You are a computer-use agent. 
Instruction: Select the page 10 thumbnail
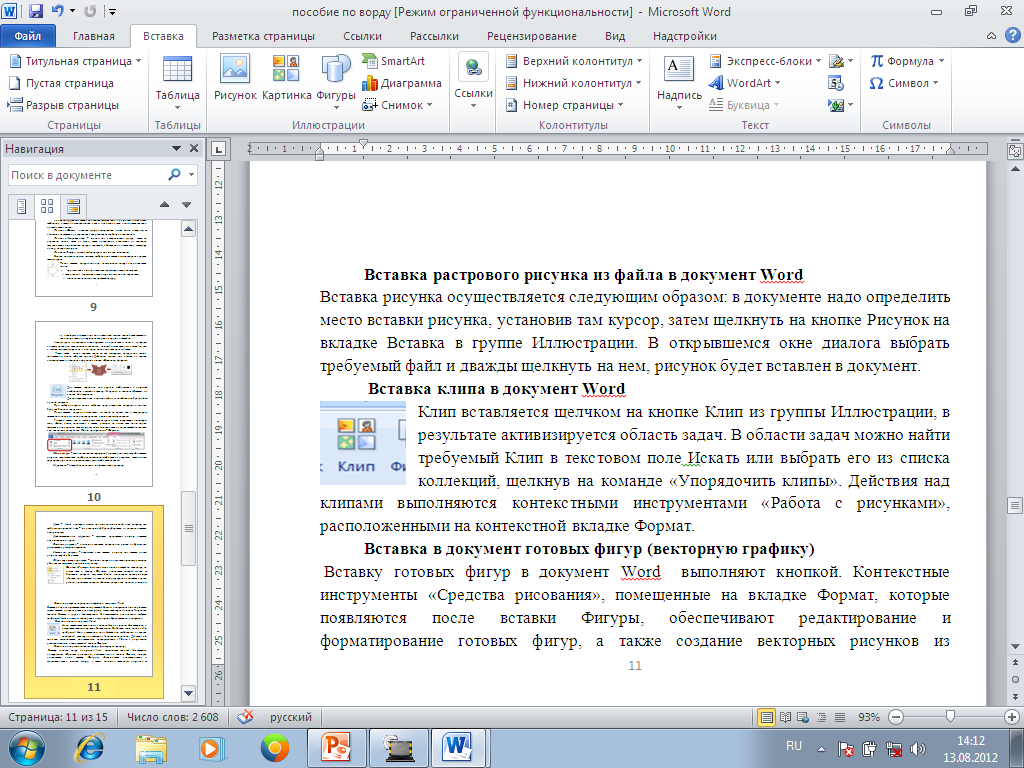pyautogui.click(x=93, y=404)
